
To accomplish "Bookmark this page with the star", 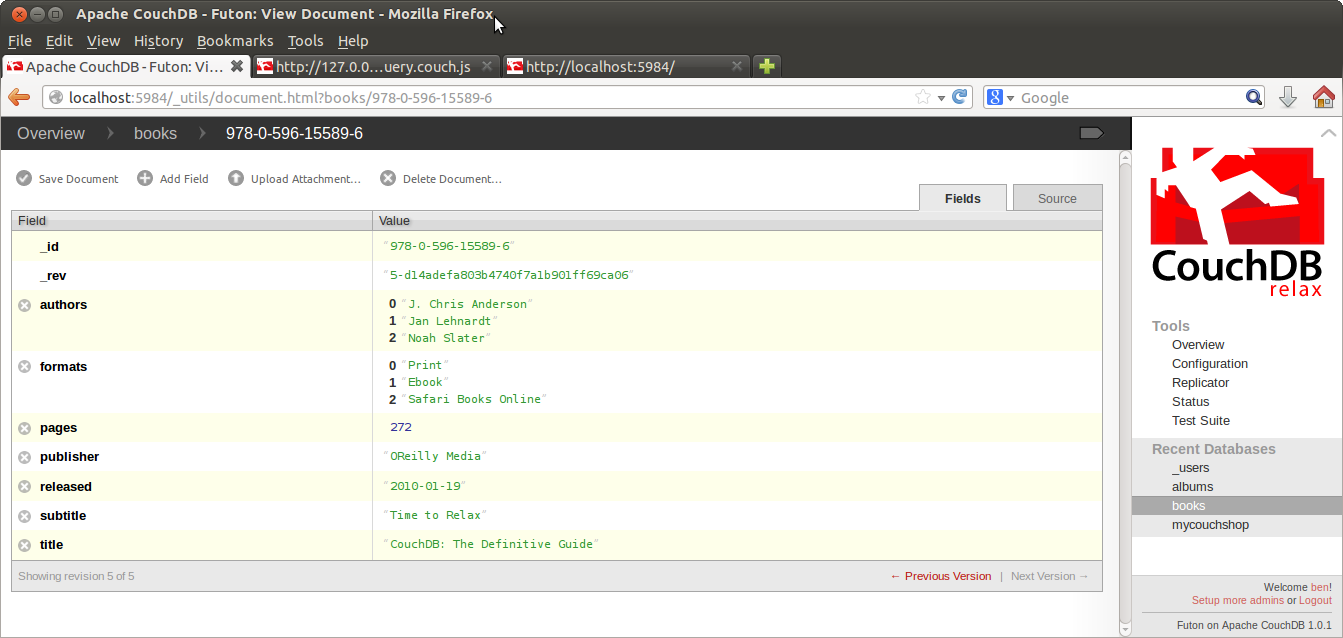I will click(922, 97).
